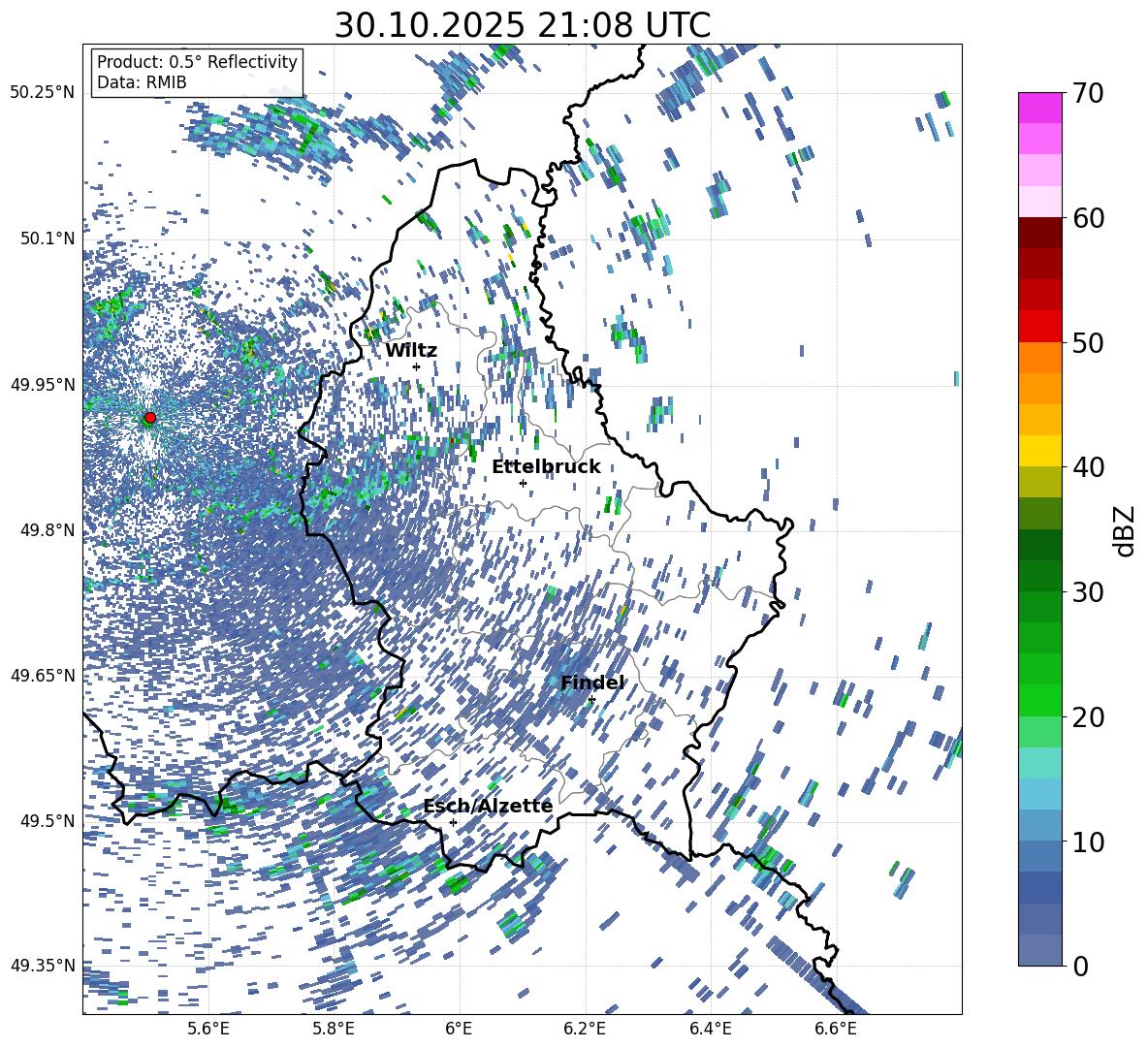Click the 5.8°E longitude label
The width and height of the screenshot is (1148, 1048).
coord(334,1029)
